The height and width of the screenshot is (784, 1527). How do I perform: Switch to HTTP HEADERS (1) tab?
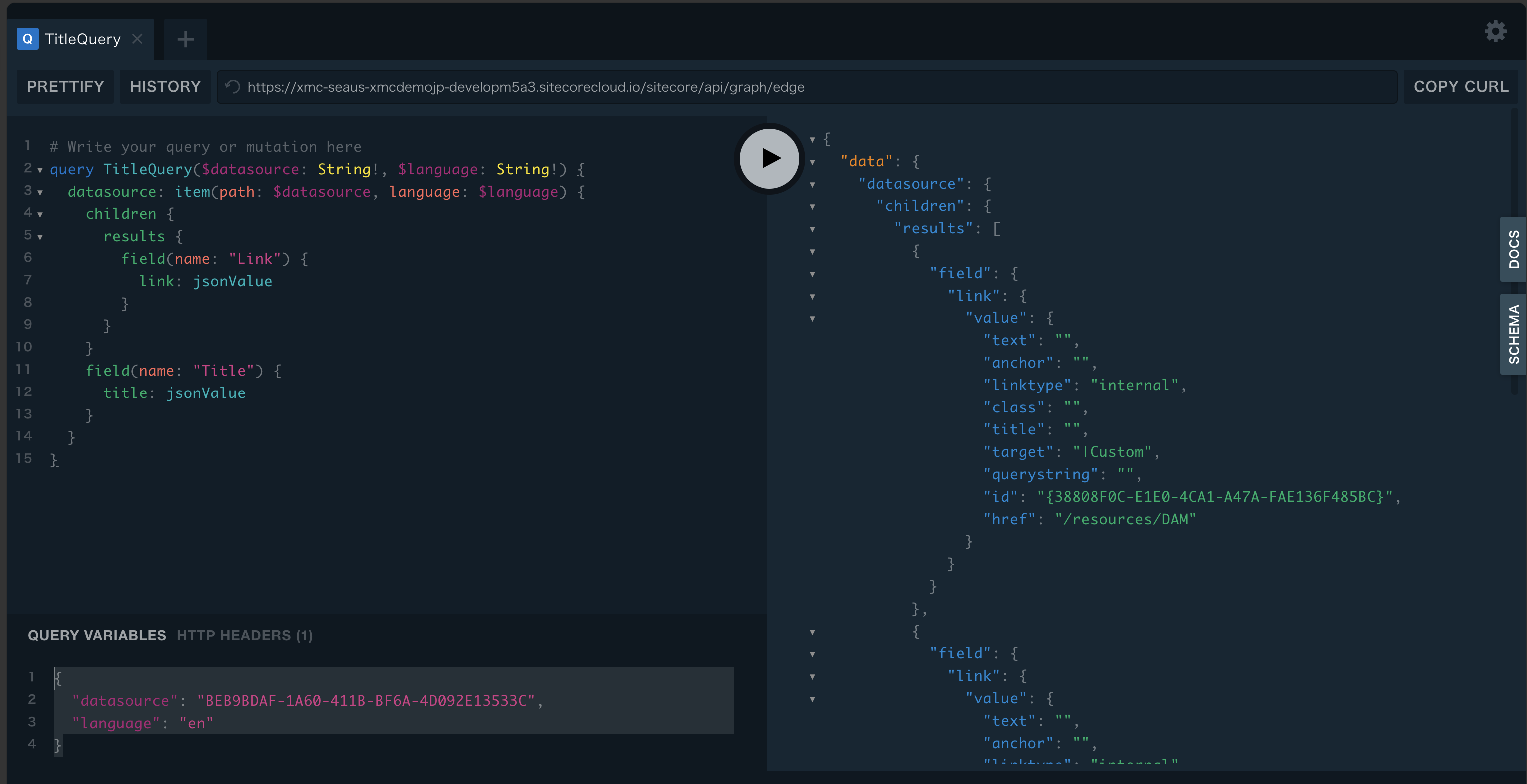pos(245,635)
